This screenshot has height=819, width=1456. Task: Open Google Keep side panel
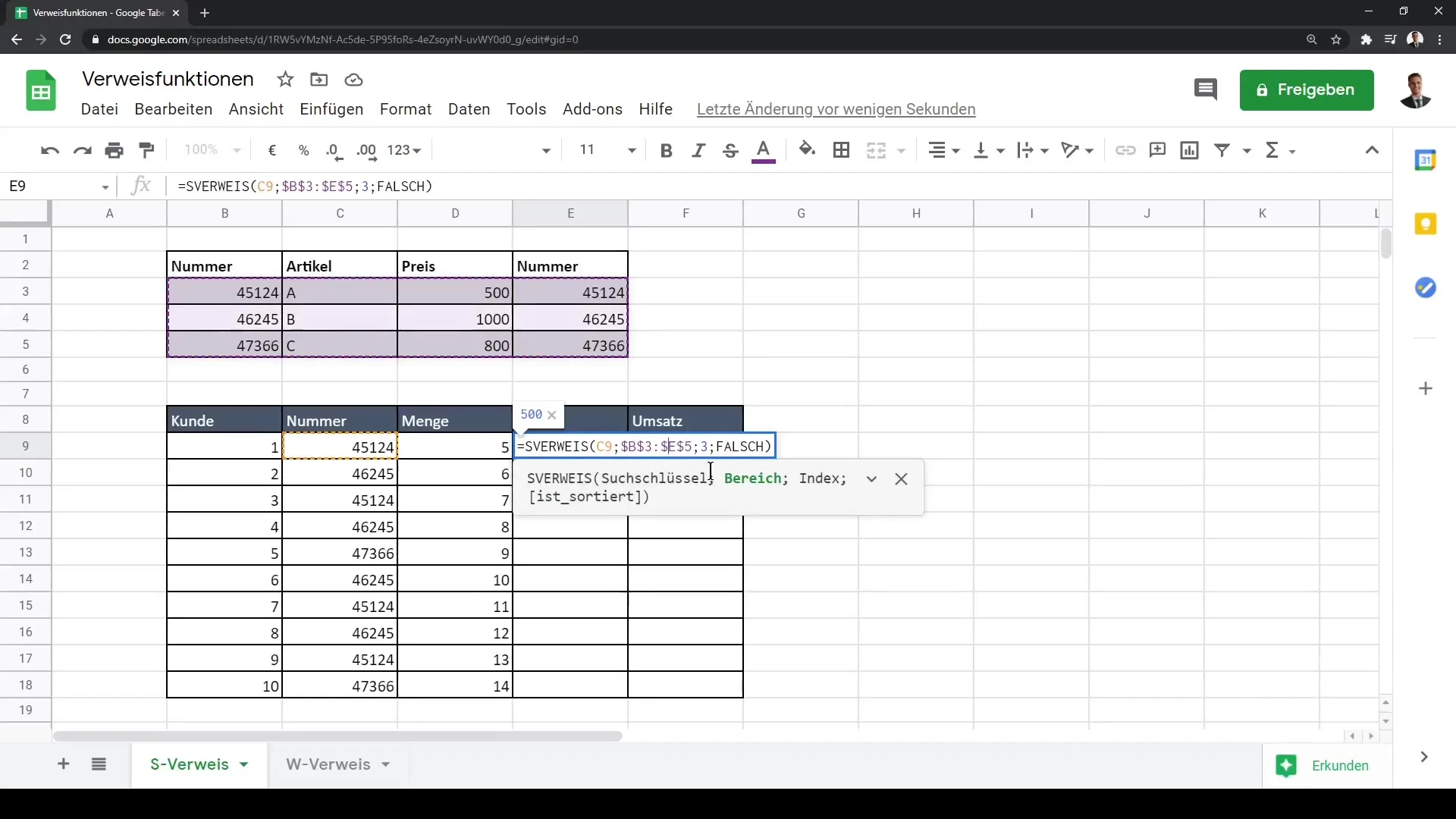coord(1426,224)
